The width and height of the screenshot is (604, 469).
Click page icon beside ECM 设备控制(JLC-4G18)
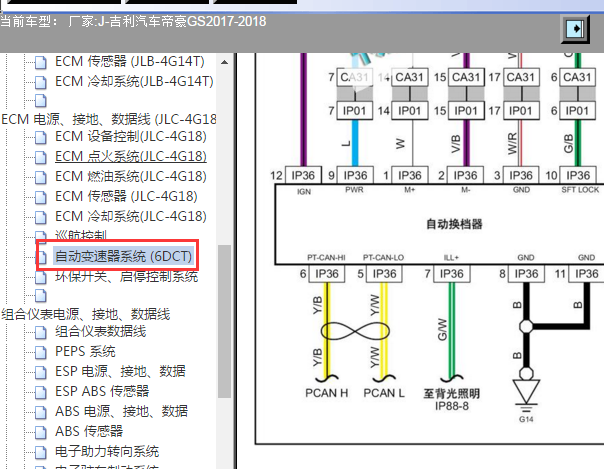pos(40,137)
